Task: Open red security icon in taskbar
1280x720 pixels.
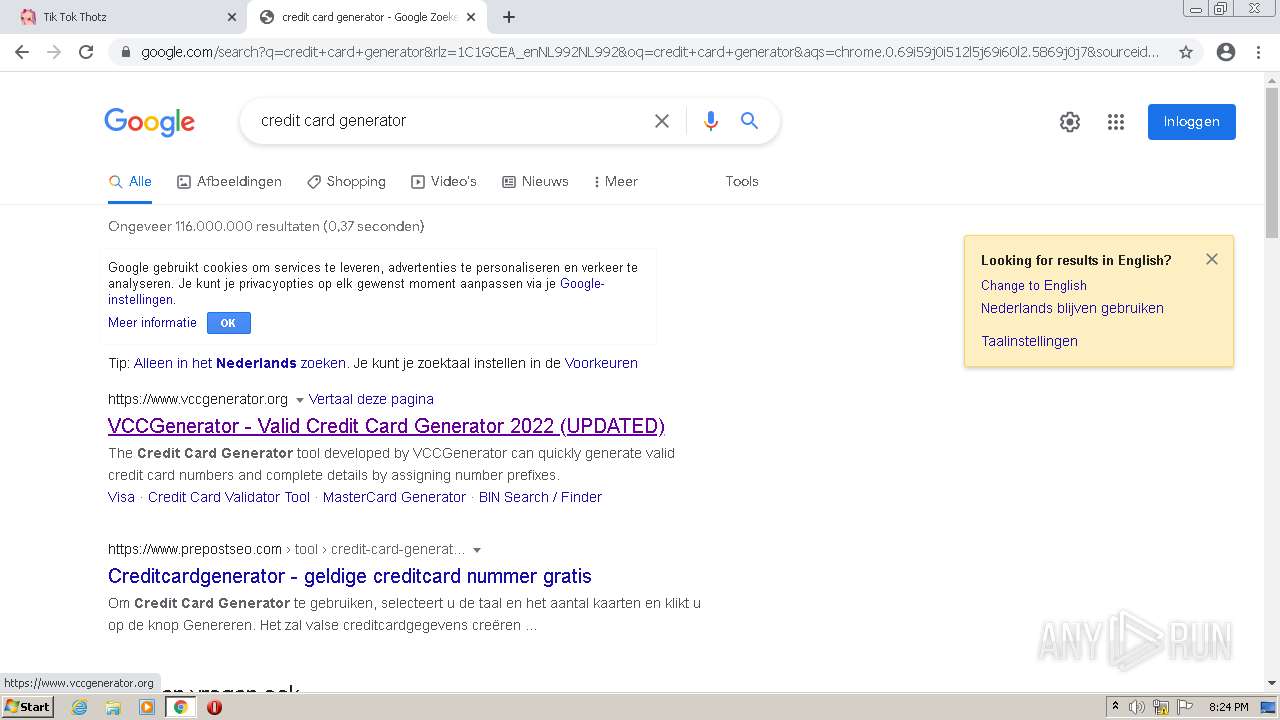Action: click(214, 707)
